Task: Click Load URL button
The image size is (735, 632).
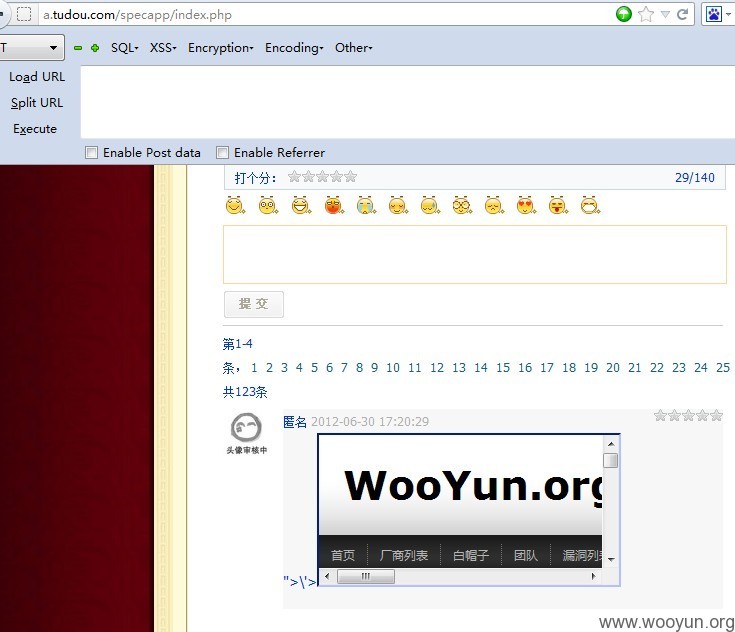Action: click(x=37, y=77)
